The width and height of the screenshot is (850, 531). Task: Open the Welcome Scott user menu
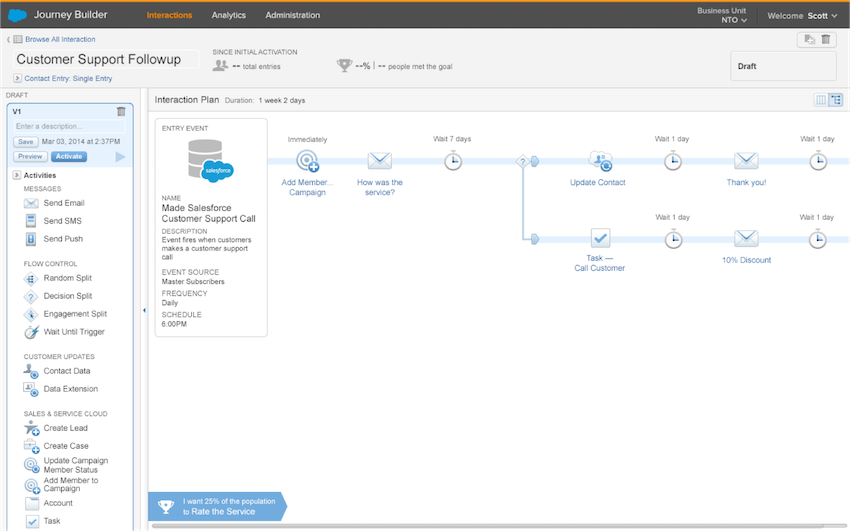coord(802,16)
